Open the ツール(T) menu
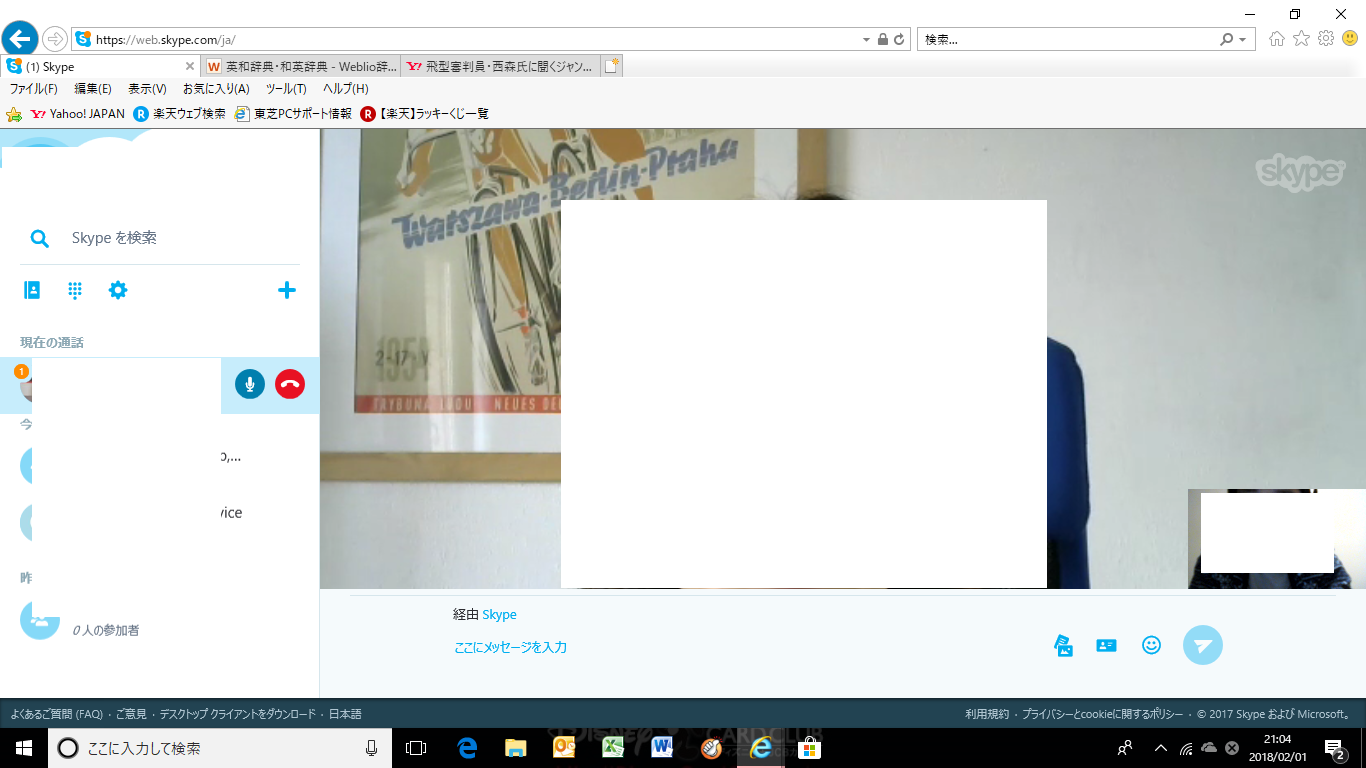The width and height of the screenshot is (1366, 768). coord(286,89)
